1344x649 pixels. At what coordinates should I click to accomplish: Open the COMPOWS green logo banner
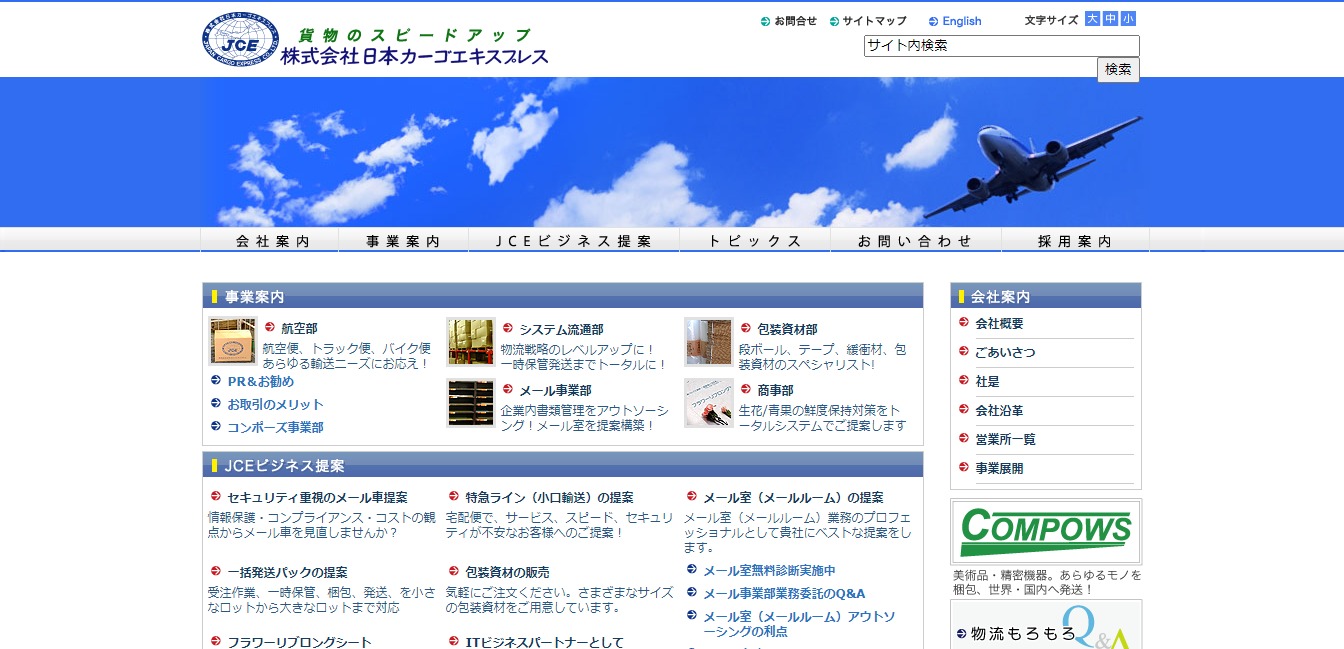pyautogui.click(x=1046, y=531)
